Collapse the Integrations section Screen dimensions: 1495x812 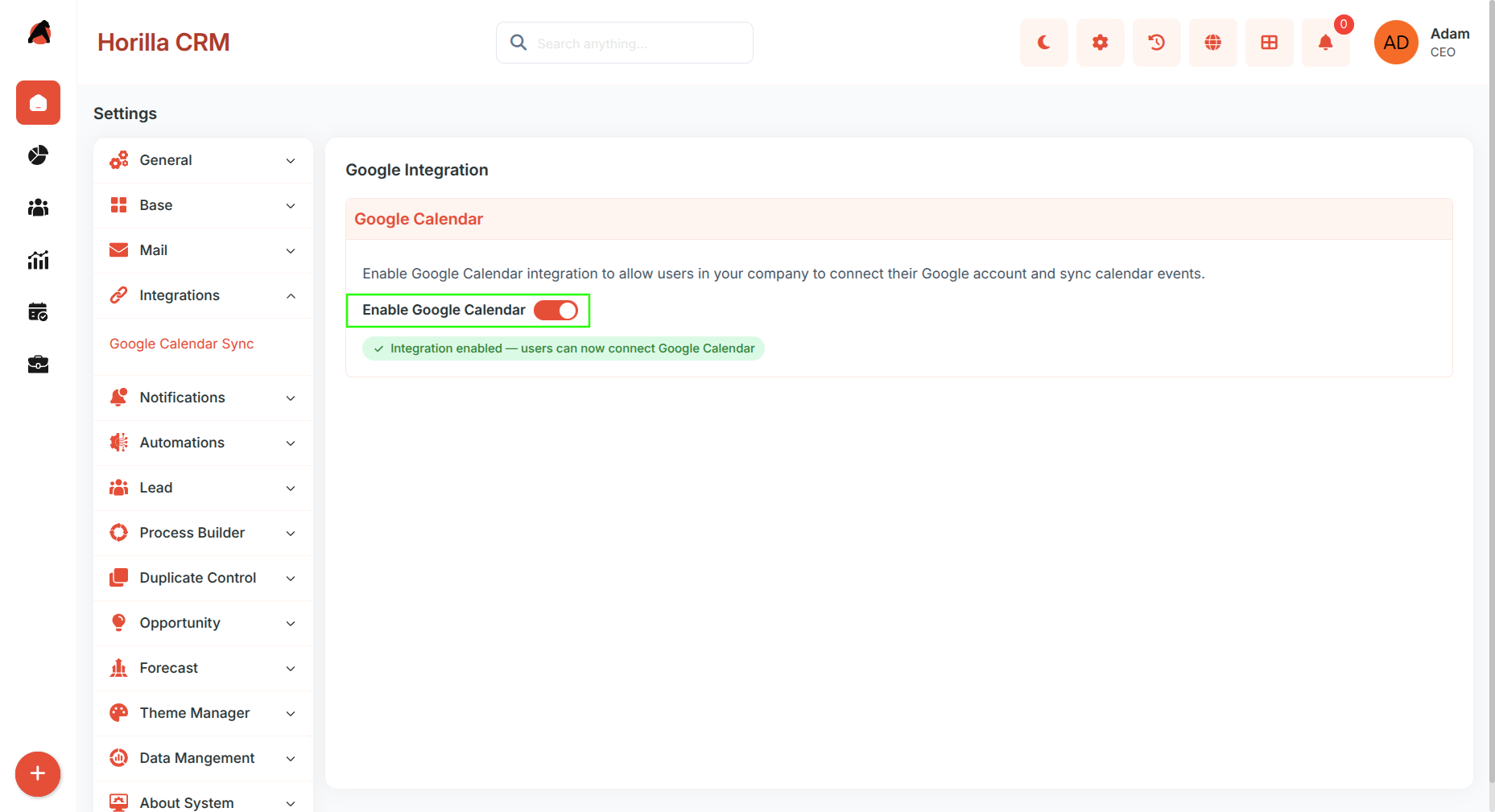click(x=203, y=295)
